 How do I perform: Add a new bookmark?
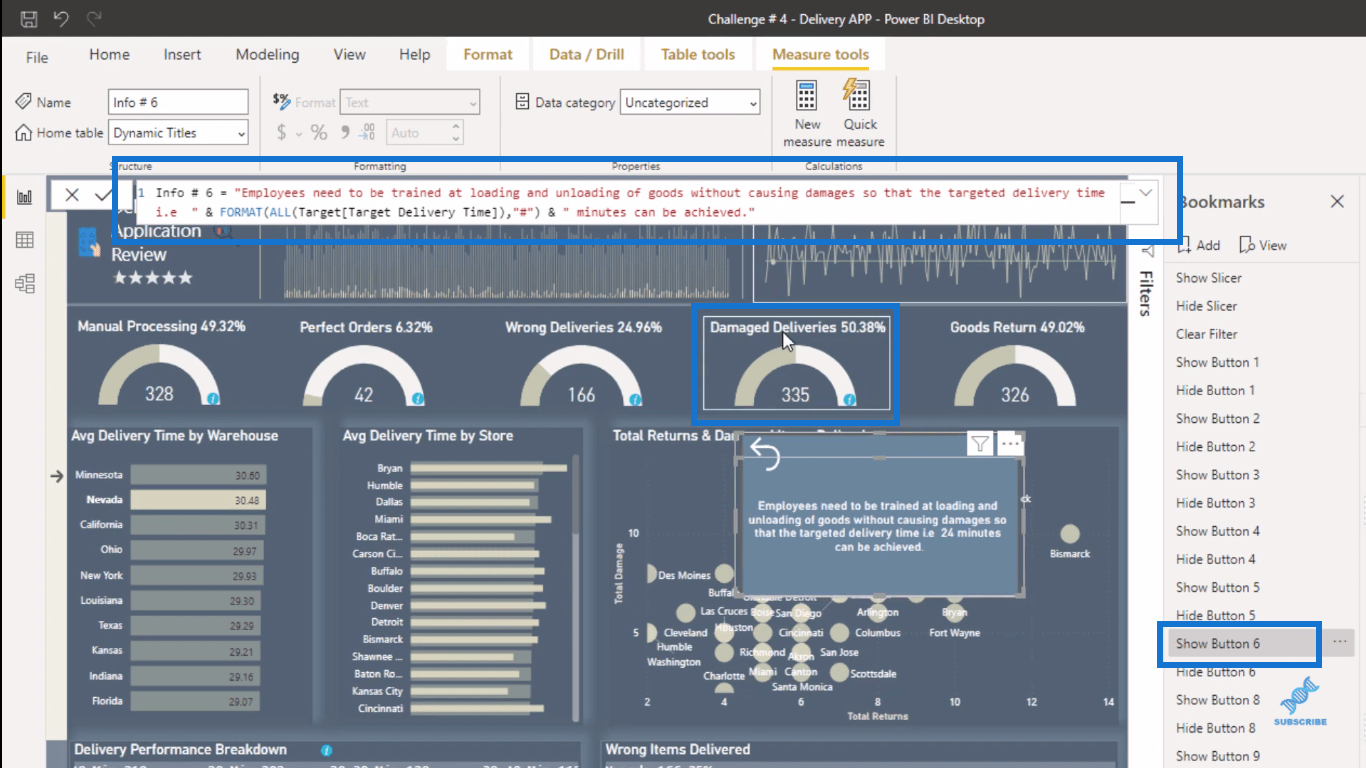[1198, 245]
